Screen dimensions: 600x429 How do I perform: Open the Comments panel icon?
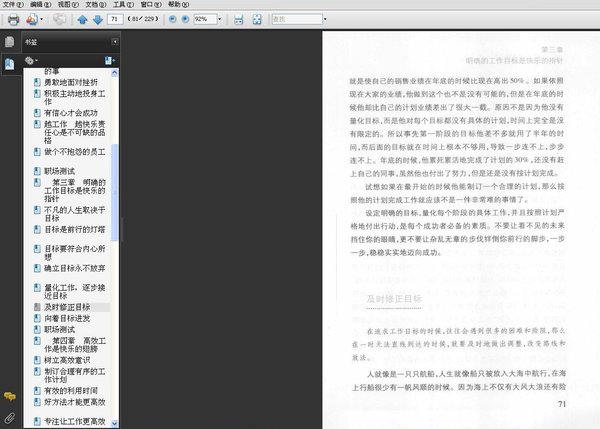coord(10,396)
